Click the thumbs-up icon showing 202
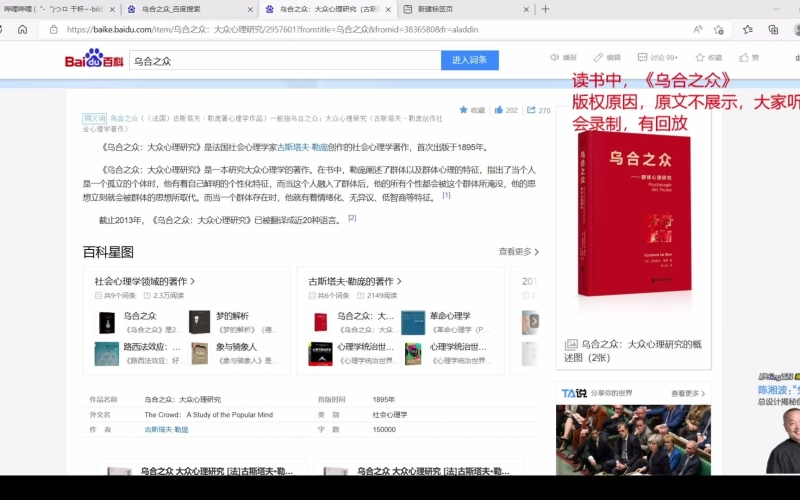 tap(498, 110)
